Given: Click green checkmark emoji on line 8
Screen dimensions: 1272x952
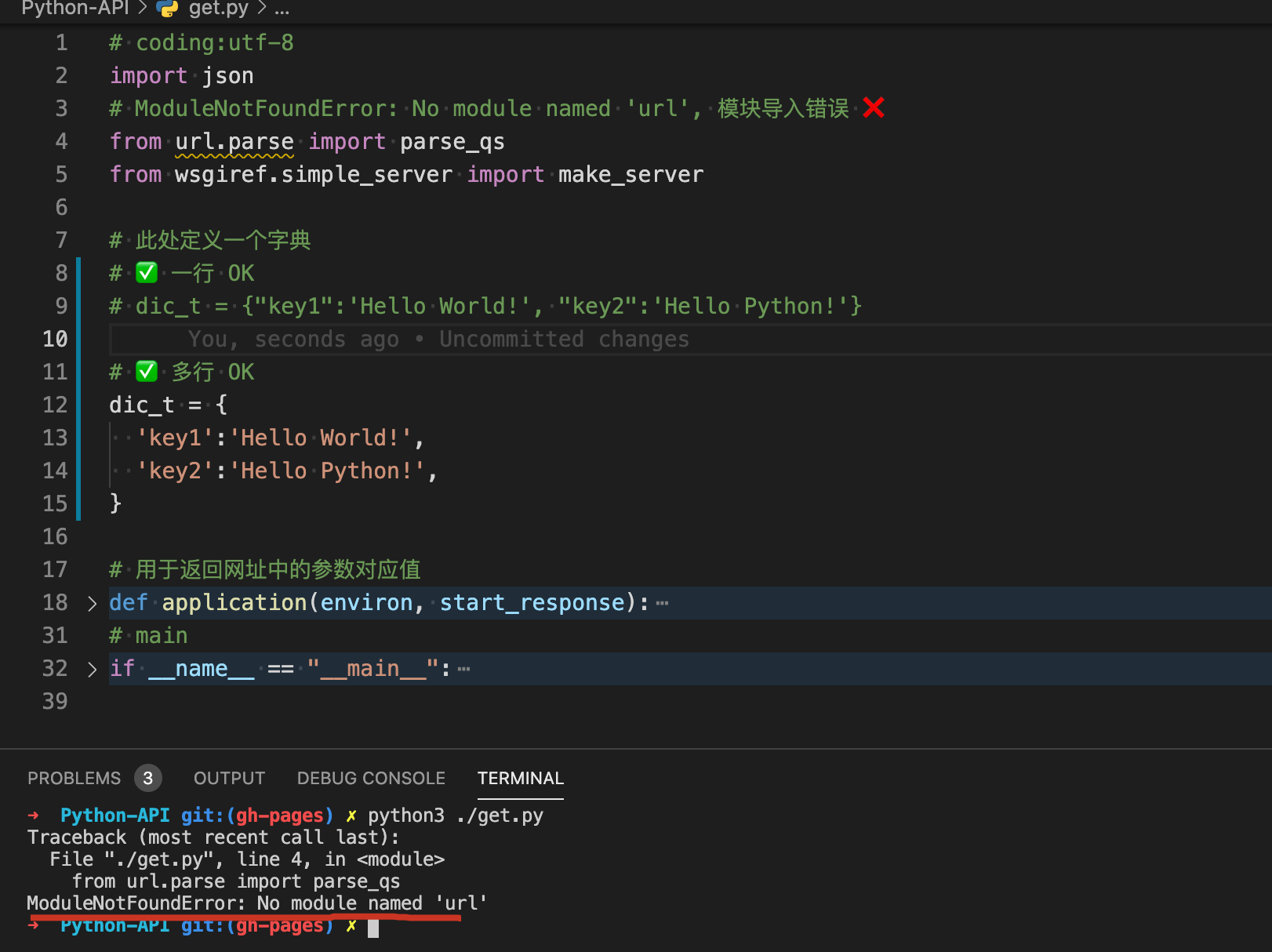Looking at the screenshot, I should coord(147,273).
